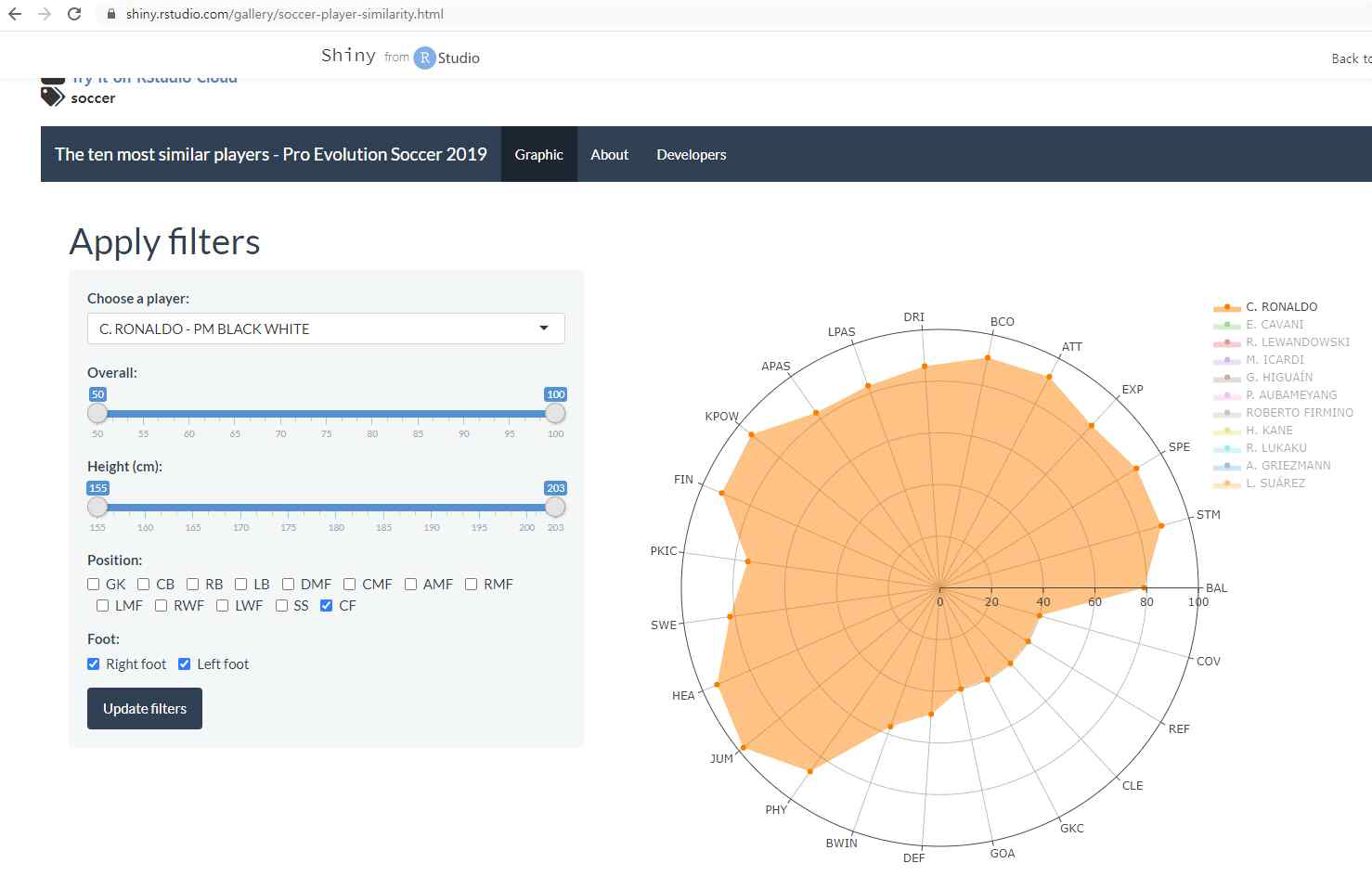1372x876 pixels.
Task: Switch to the About tab
Action: (x=609, y=154)
